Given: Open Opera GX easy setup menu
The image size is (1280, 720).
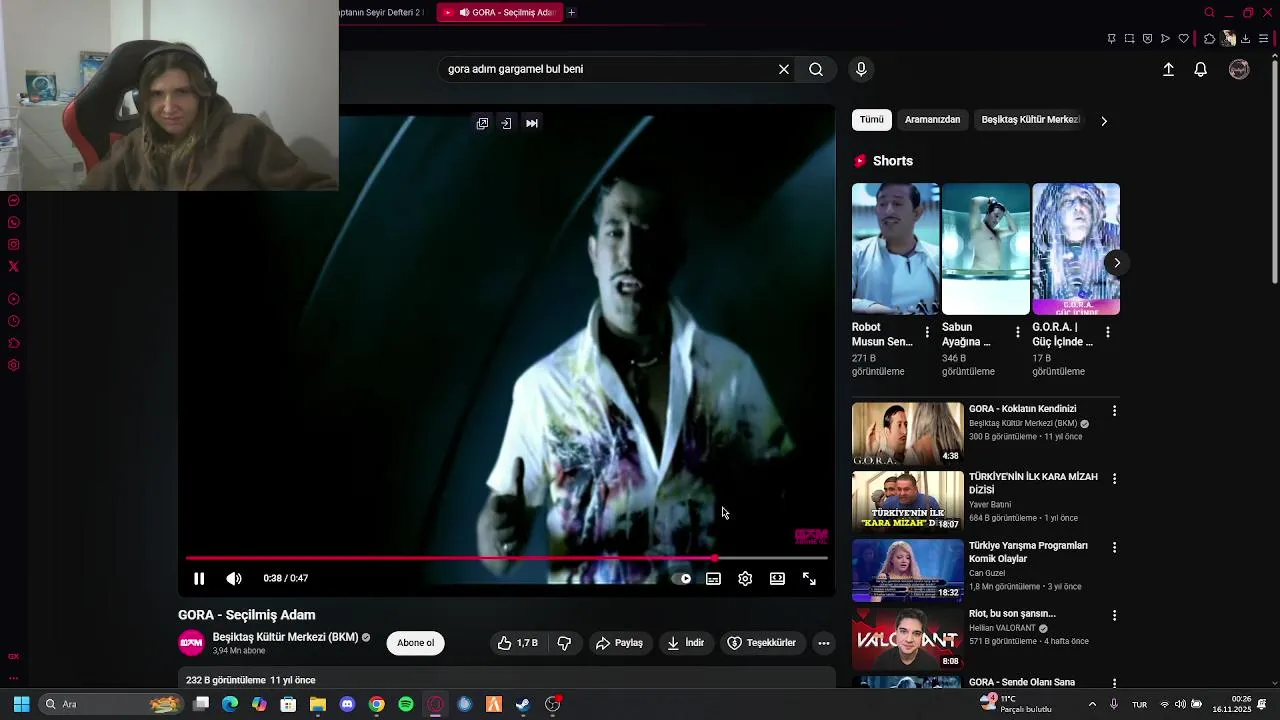Looking at the screenshot, I should pyautogui.click(x=1264, y=39).
